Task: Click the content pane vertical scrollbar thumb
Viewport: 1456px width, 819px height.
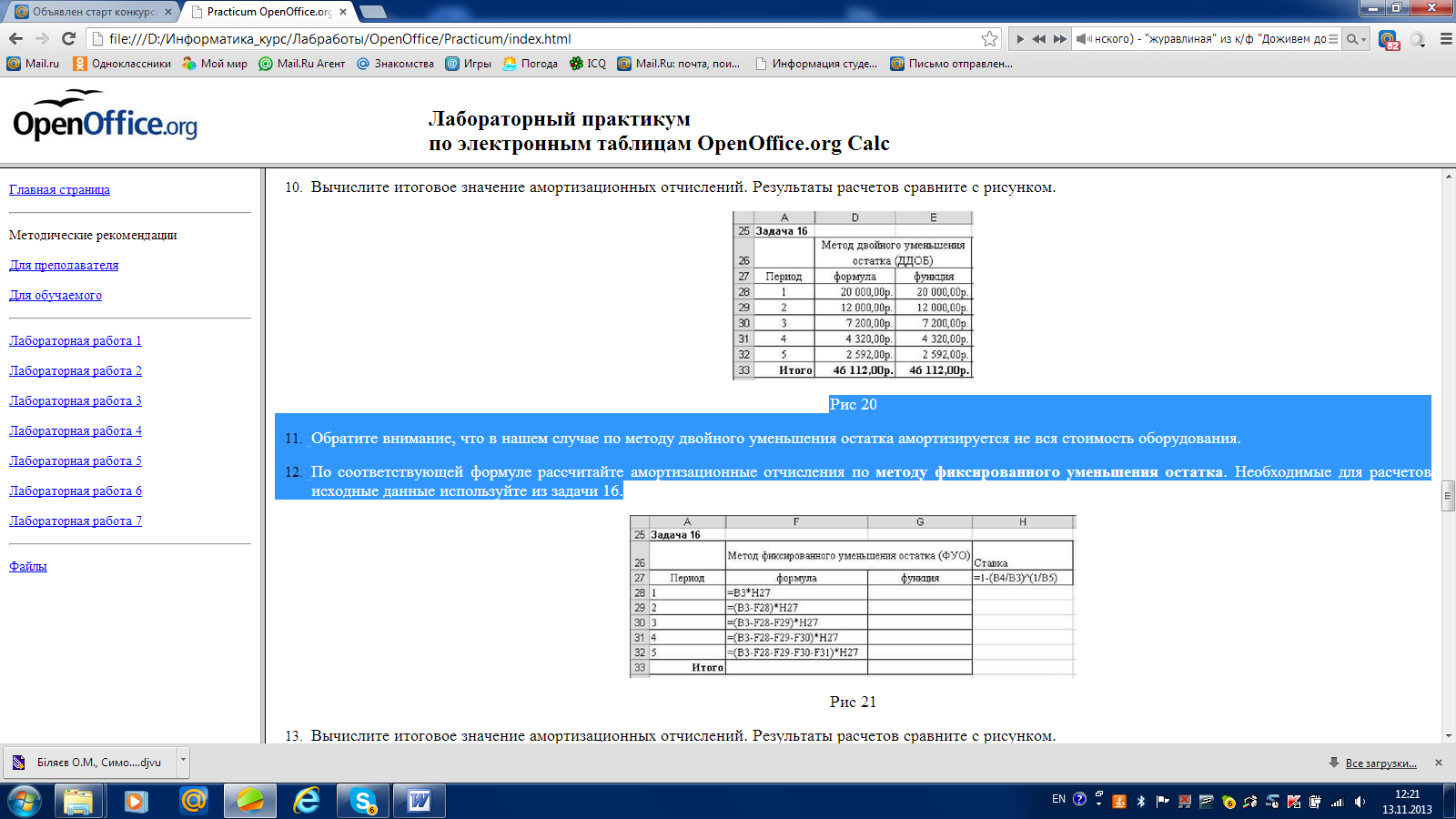Action: point(1448,496)
